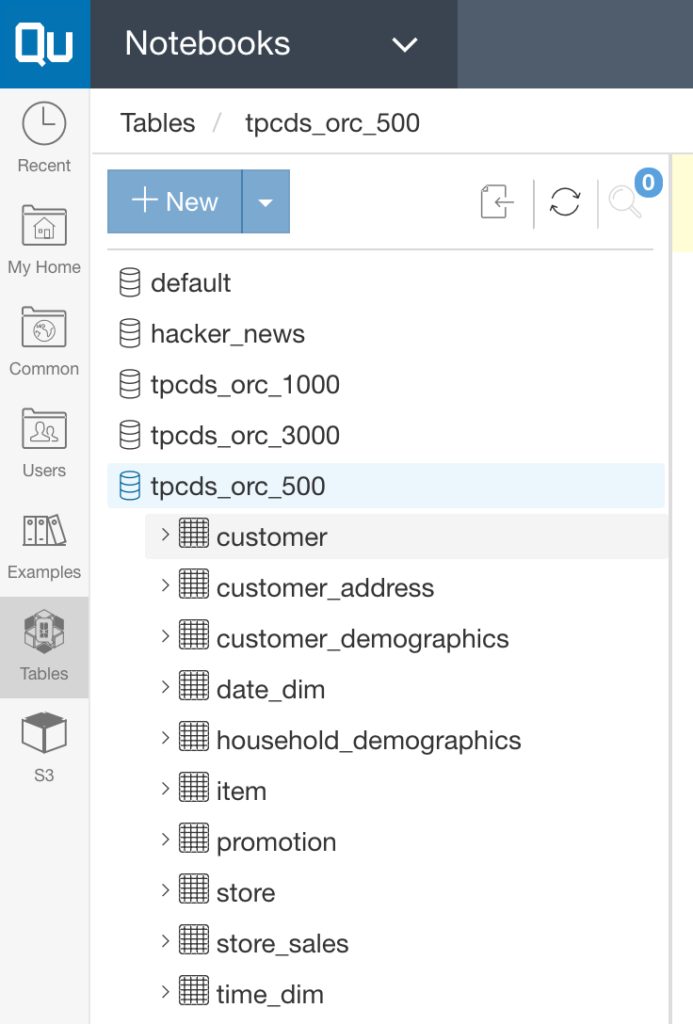Viewport: 693px width, 1024px height.
Task: Click the import notebook icon
Action: coord(497,201)
